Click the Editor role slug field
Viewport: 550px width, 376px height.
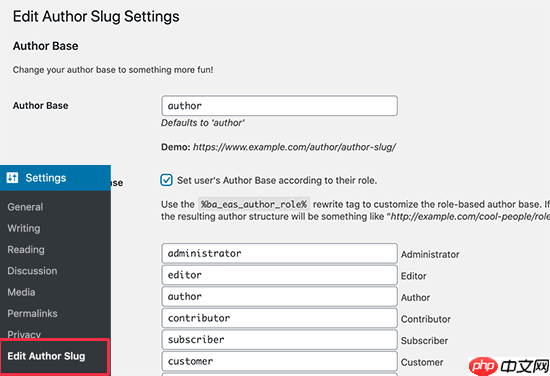click(x=280, y=275)
